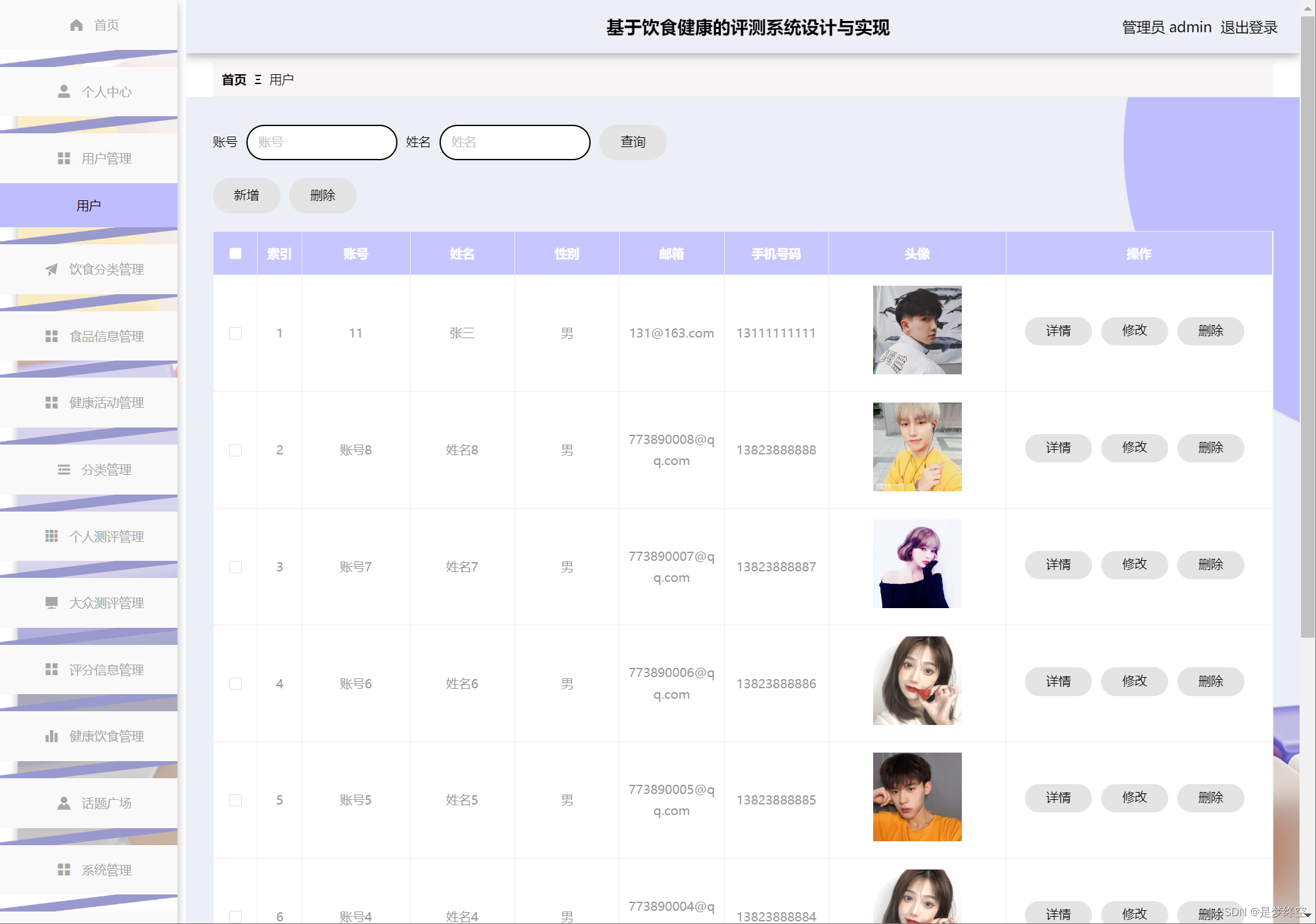
Task: Check the row checkbox for 账号4
Action: [235, 916]
